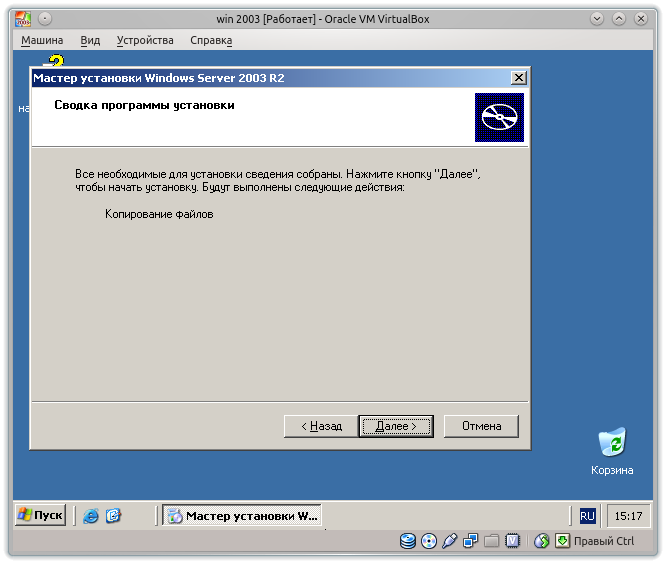Close the Мастер установки wizard dialog
Screen dimensions: 666x564
click(x=519, y=78)
